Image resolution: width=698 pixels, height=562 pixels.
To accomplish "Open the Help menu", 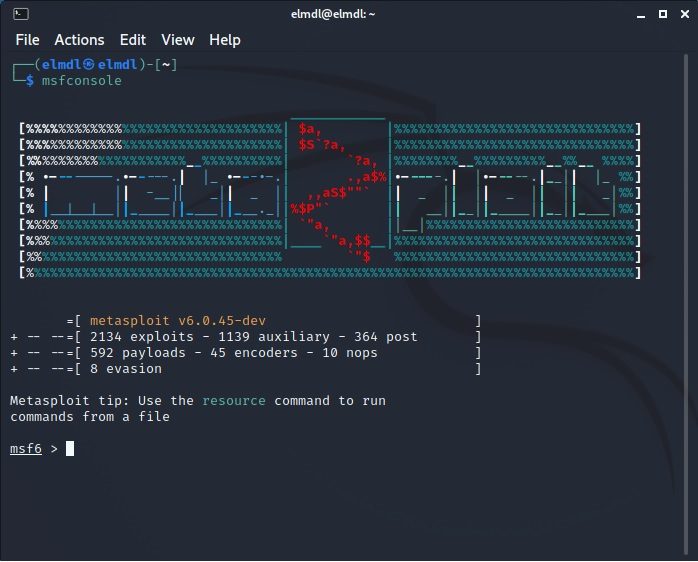I will coord(225,40).
